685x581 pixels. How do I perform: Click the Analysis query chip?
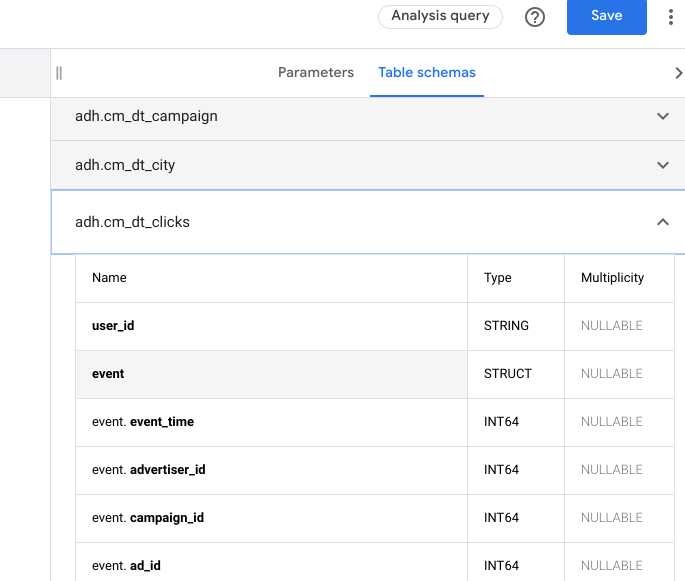440,17
